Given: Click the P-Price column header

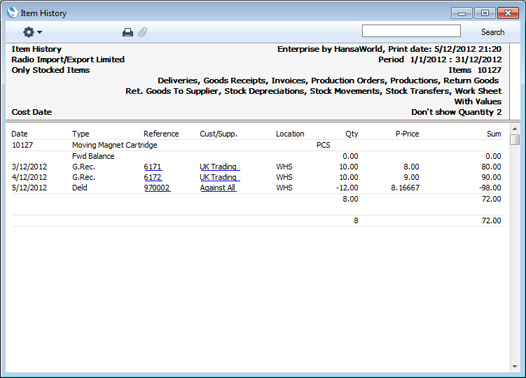Looking at the screenshot, I should pyautogui.click(x=407, y=134).
